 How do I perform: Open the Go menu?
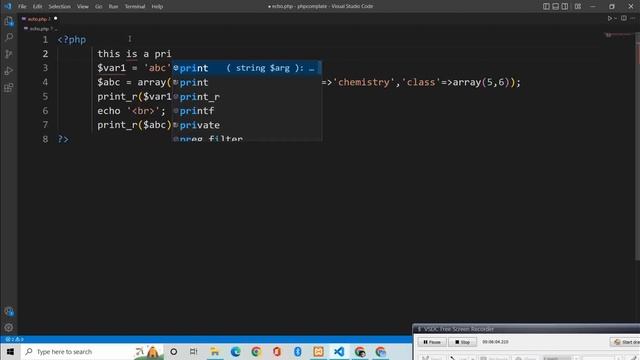[x=98, y=7]
